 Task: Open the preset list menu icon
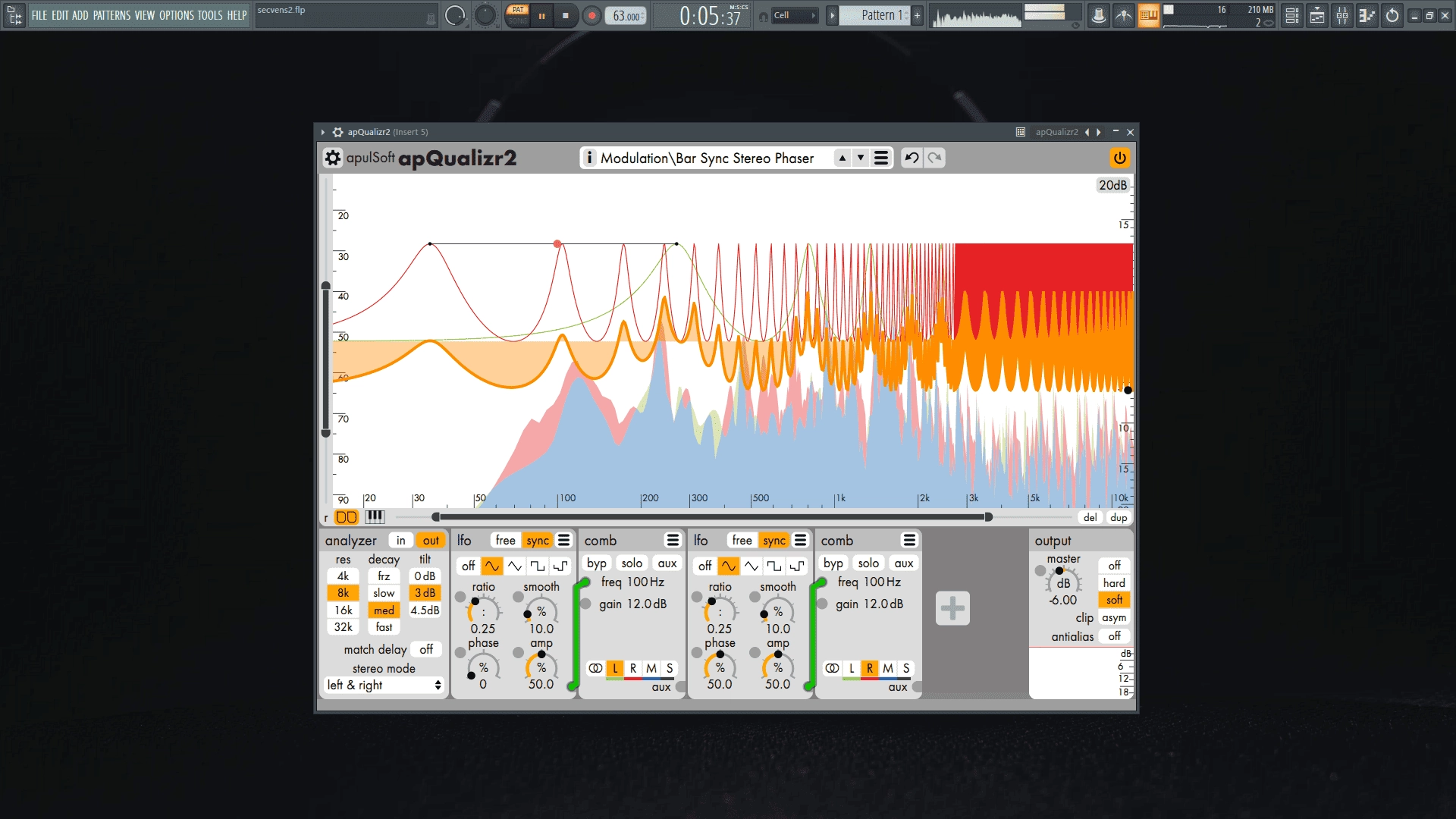point(881,158)
